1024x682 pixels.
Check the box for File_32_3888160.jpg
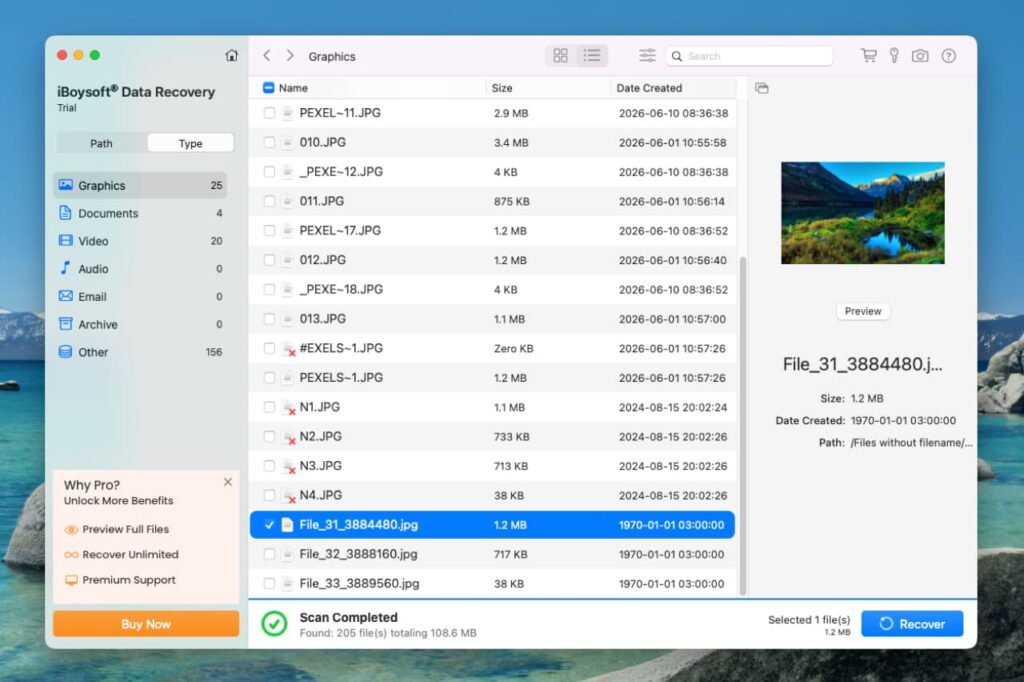[x=269, y=554]
